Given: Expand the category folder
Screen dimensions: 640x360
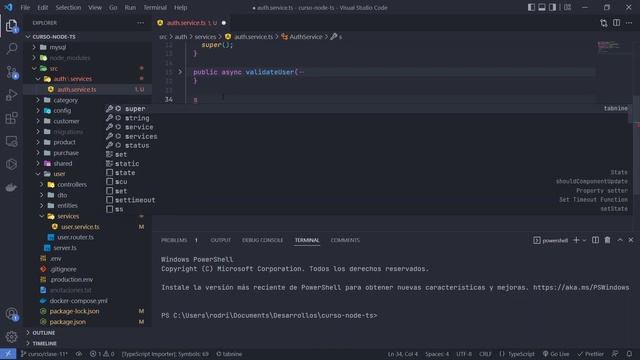Looking at the screenshot, I should pos(65,100).
